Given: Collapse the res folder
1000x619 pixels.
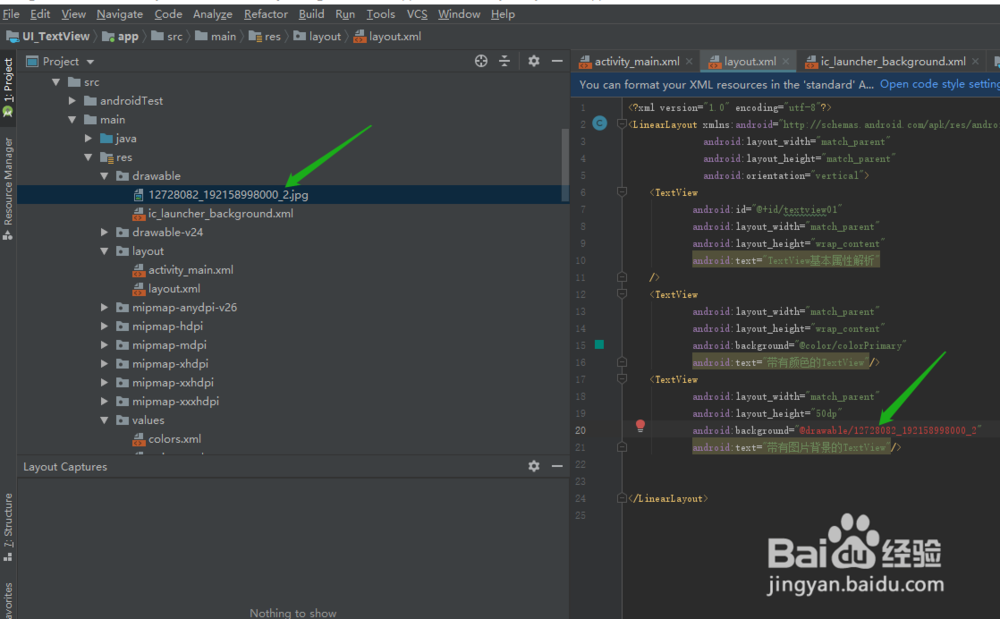Looking at the screenshot, I should click(88, 157).
